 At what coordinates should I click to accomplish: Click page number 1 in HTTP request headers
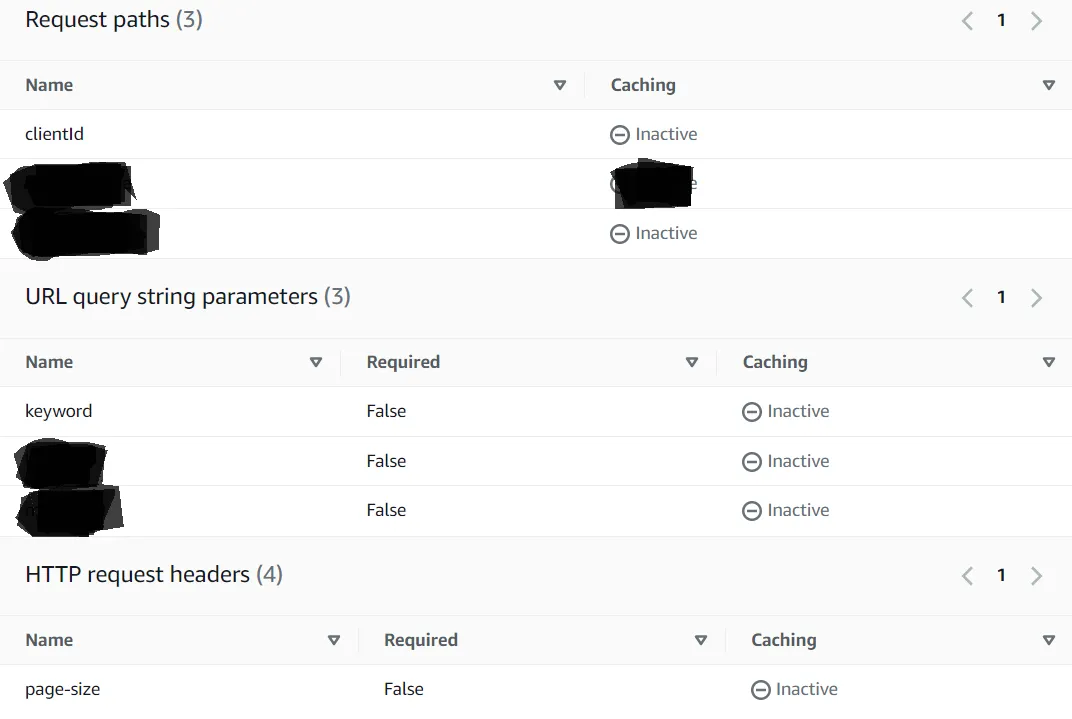pos(1001,576)
